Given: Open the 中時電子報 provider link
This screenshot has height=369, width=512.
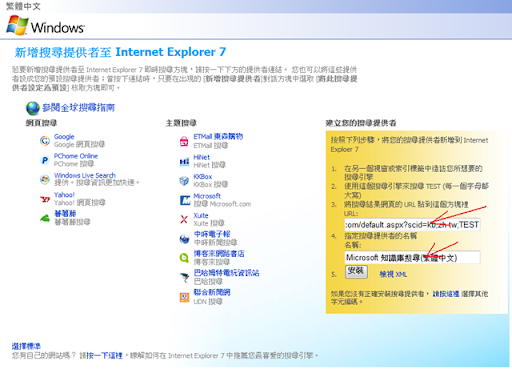Looking at the screenshot, I should click(x=212, y=234).
